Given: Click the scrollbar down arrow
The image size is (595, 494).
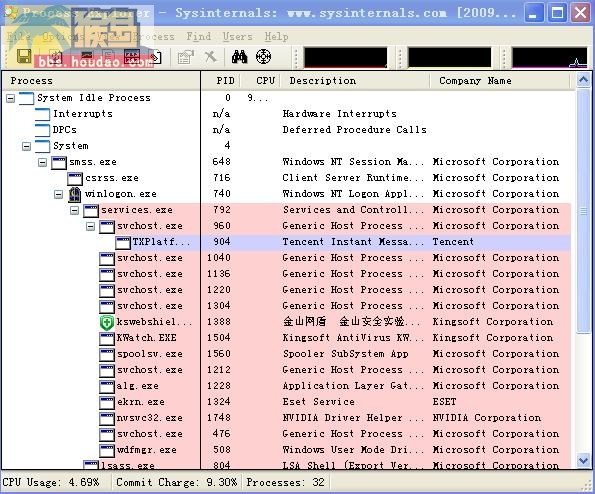Looking at the screenshot, I should click(583, 461).
